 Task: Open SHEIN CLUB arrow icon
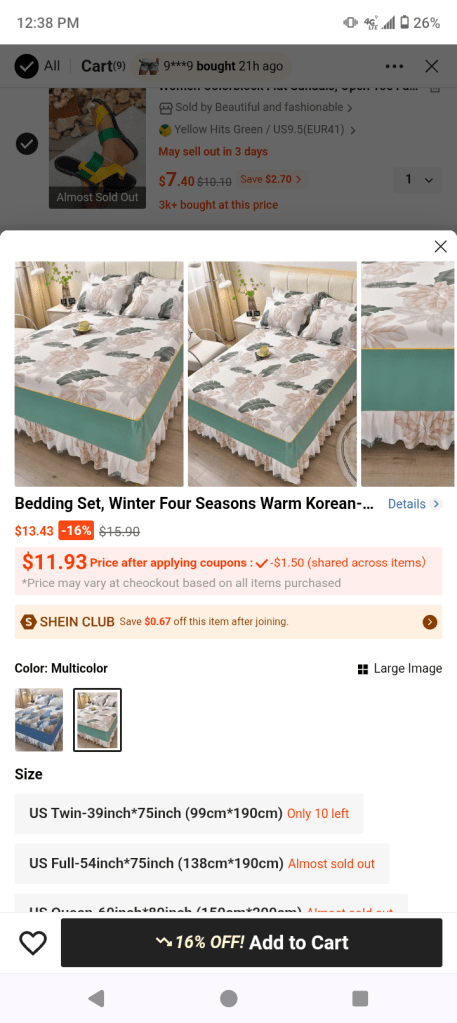point(430,622)
